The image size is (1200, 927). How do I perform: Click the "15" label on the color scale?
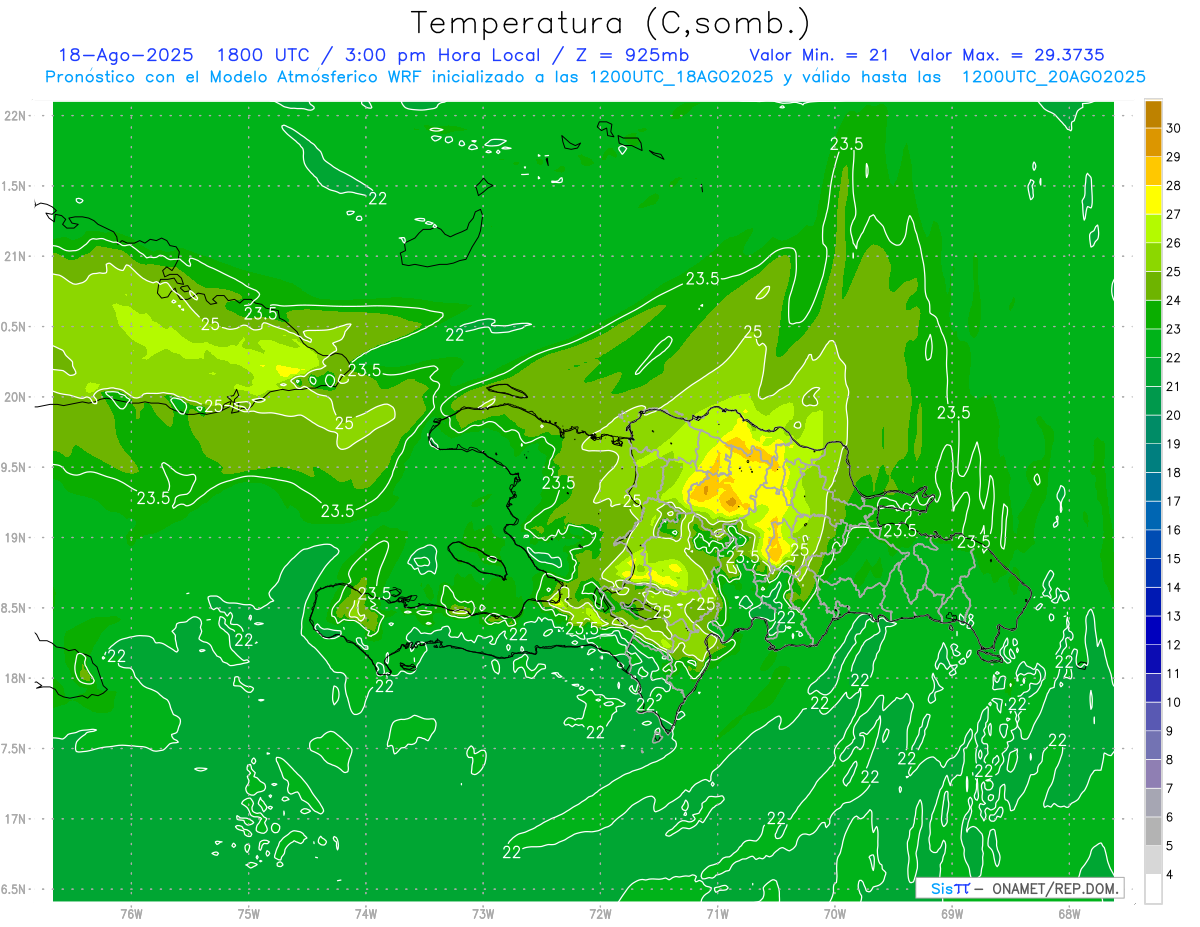coord(1173,558)
